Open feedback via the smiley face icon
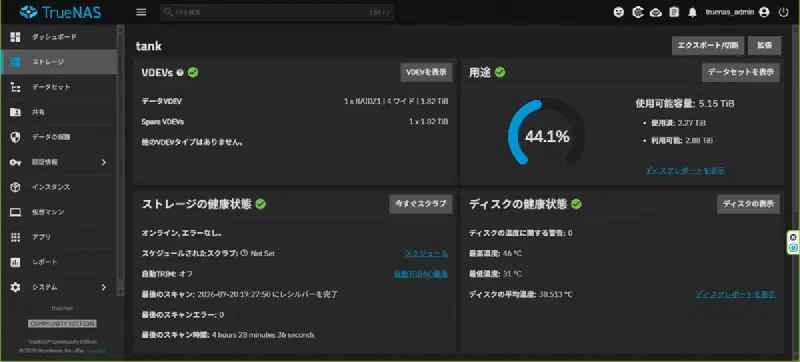 618,12
